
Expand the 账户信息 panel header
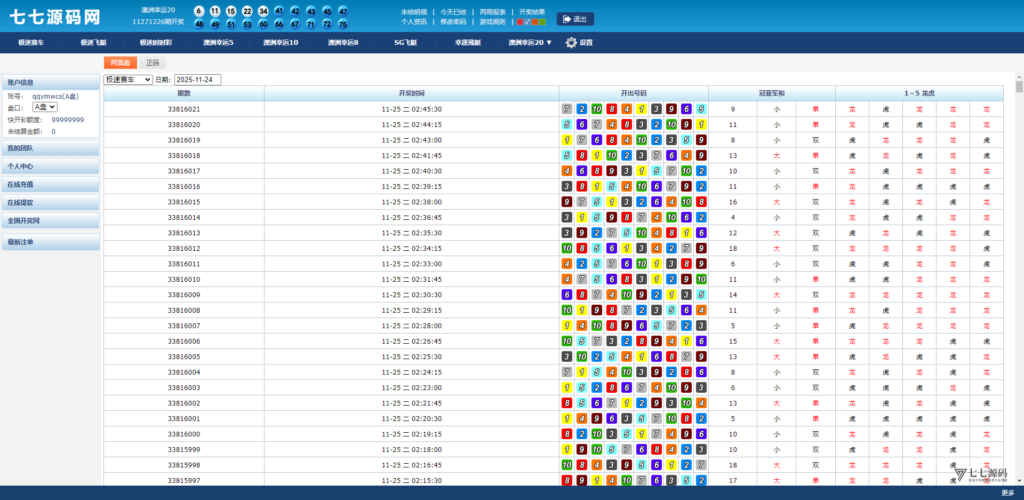point(51,82)
